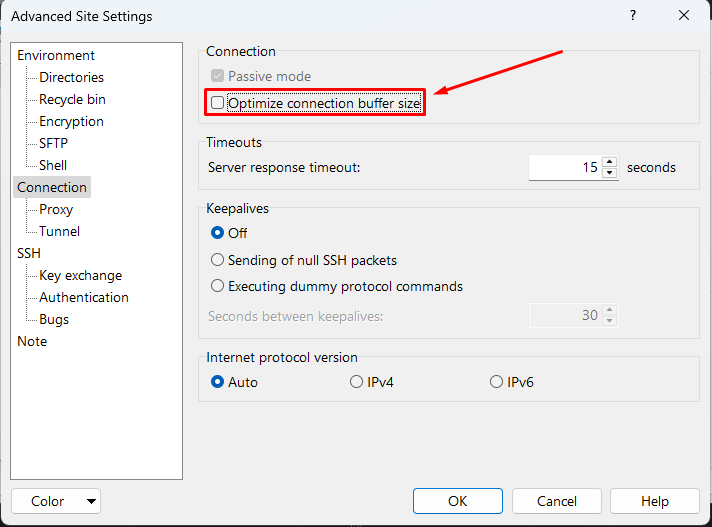
Task: Select Executing dummy protocol commands option
Action: (217, 286)
